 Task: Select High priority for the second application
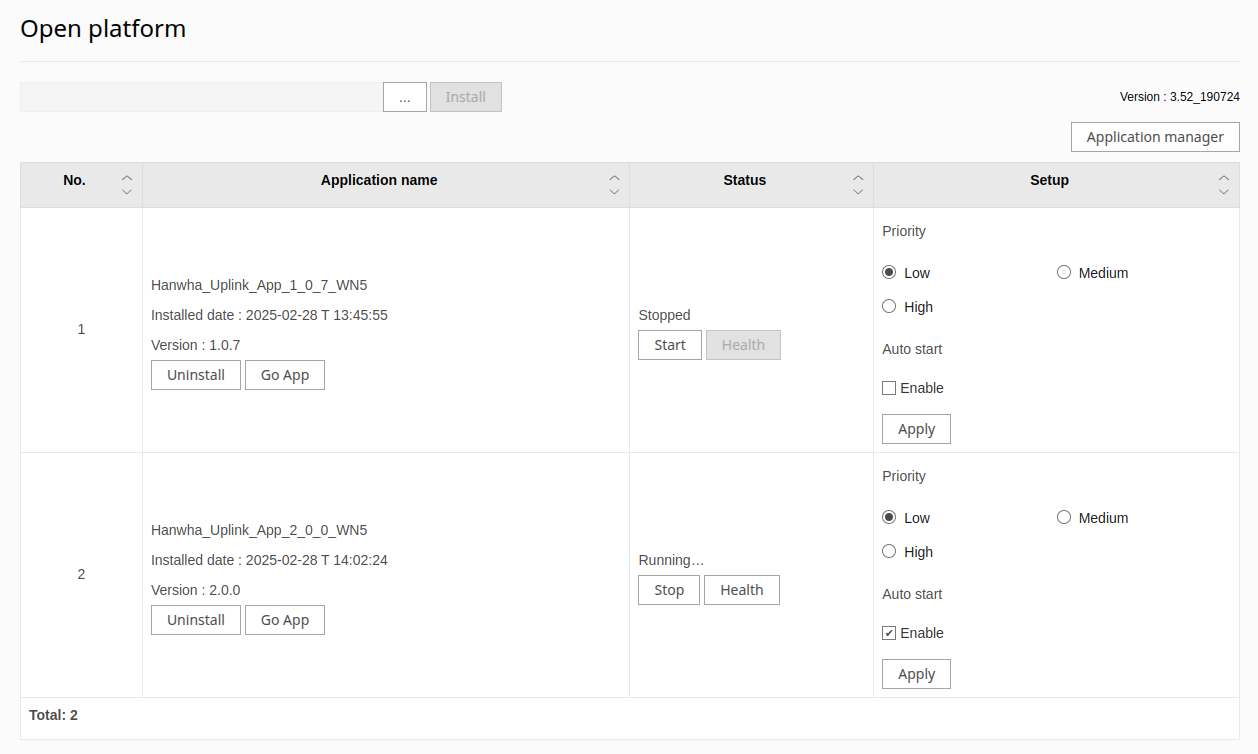coord(888,550)
